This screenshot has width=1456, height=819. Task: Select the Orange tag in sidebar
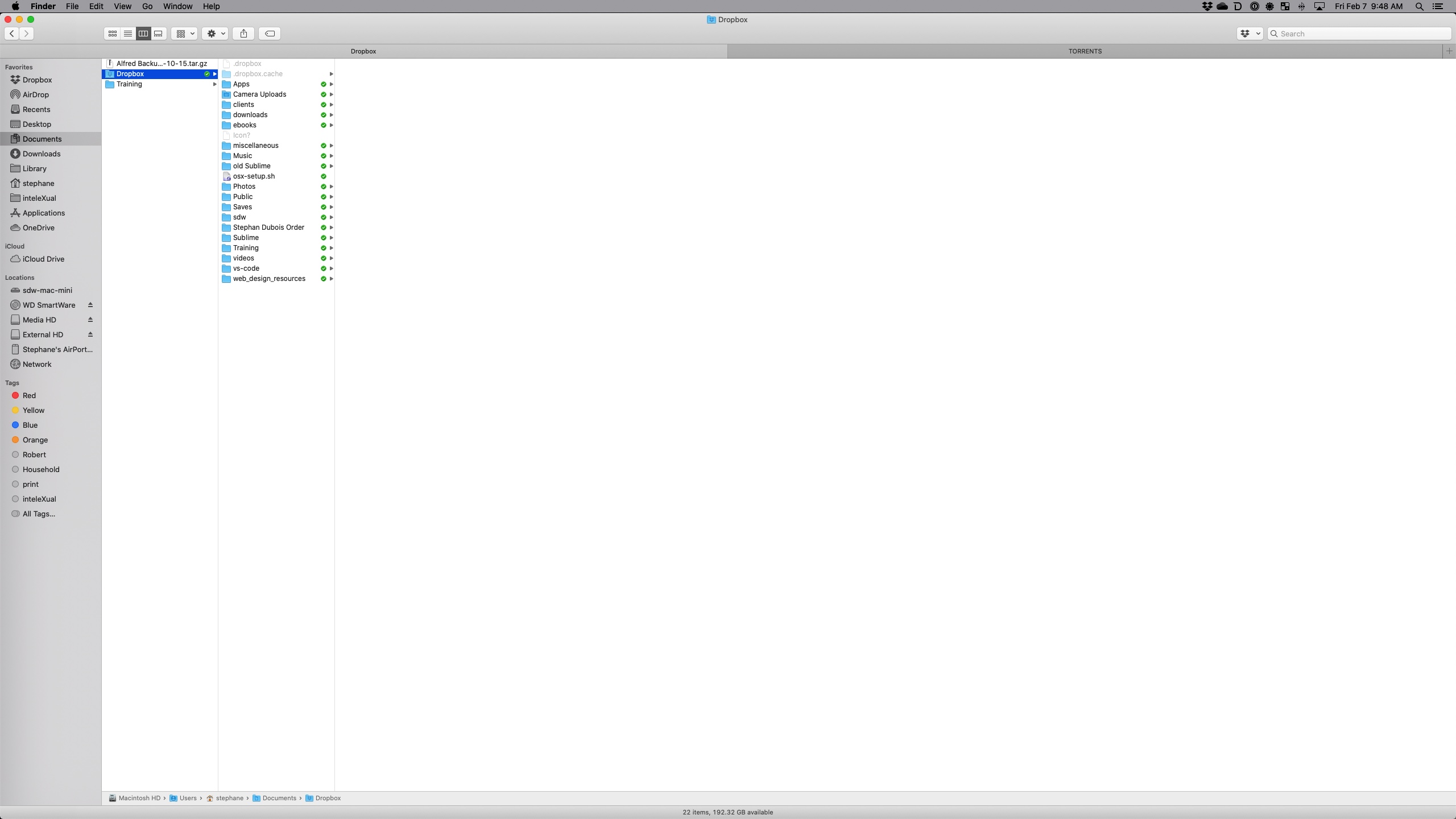coord(35,440)
